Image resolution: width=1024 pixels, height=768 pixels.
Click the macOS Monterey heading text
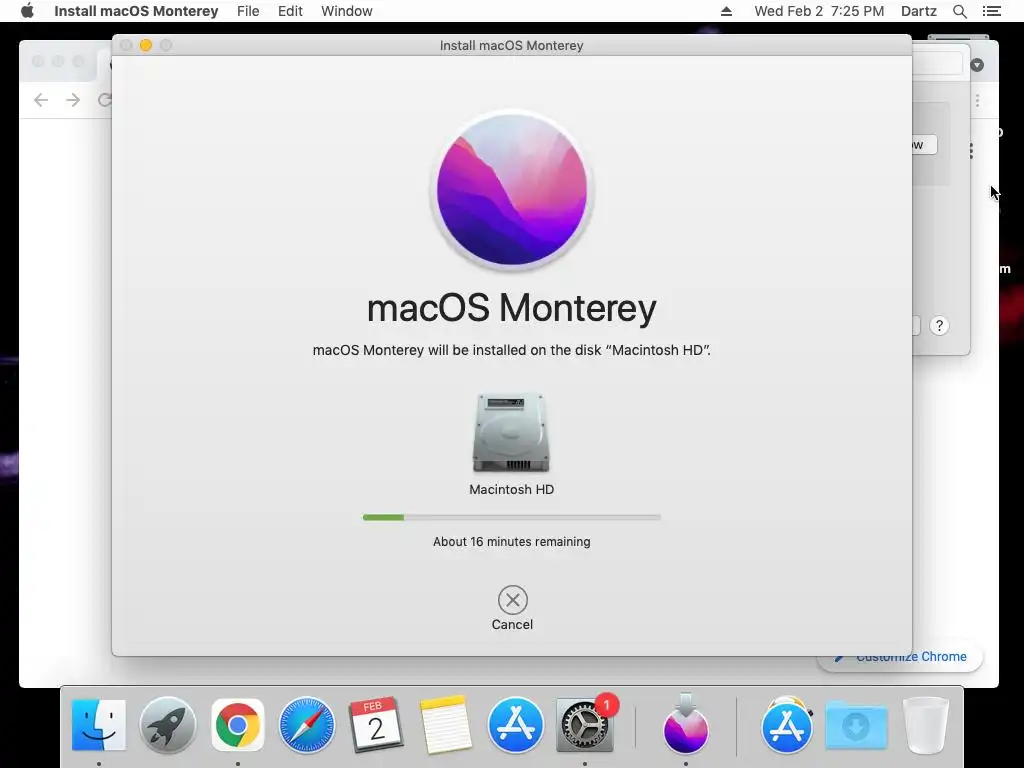(511, 308)
